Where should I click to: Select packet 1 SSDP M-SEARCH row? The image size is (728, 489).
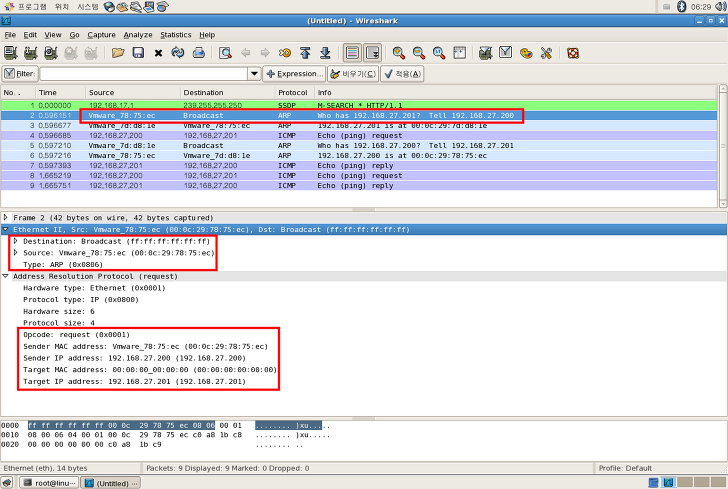tap(359, 105)
